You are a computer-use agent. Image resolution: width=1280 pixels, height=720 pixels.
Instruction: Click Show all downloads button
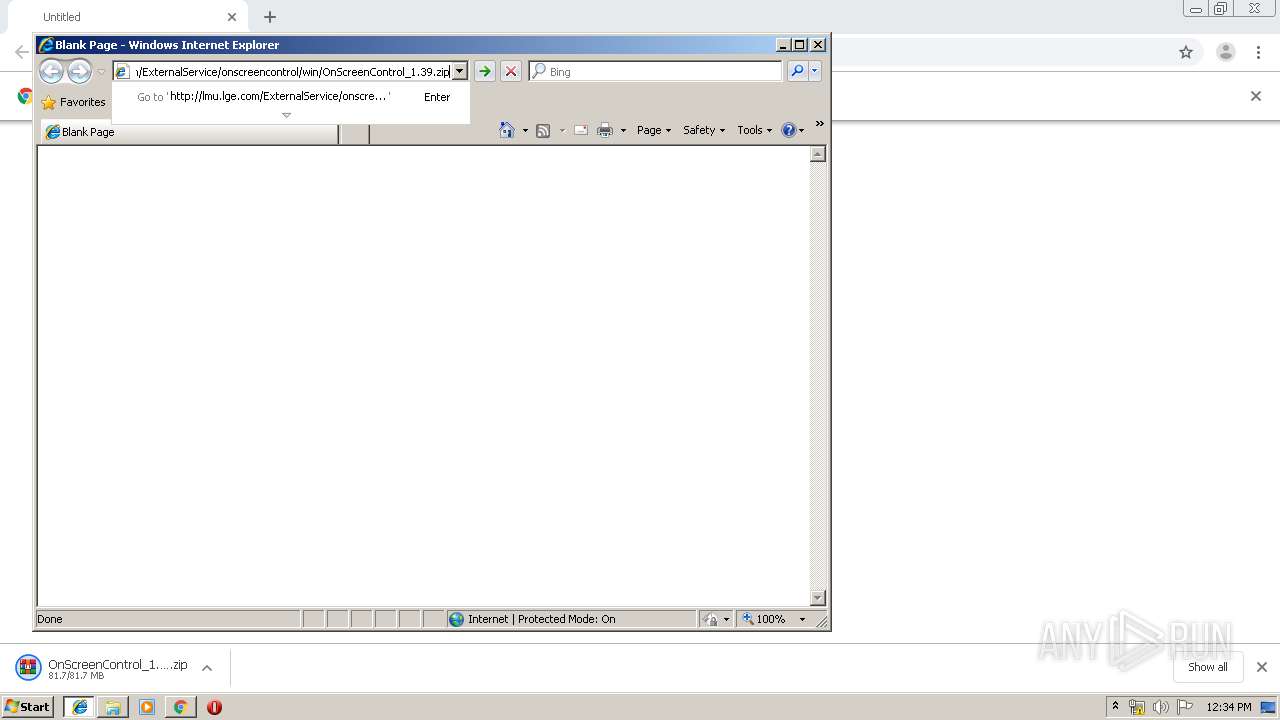(1207, 667)
